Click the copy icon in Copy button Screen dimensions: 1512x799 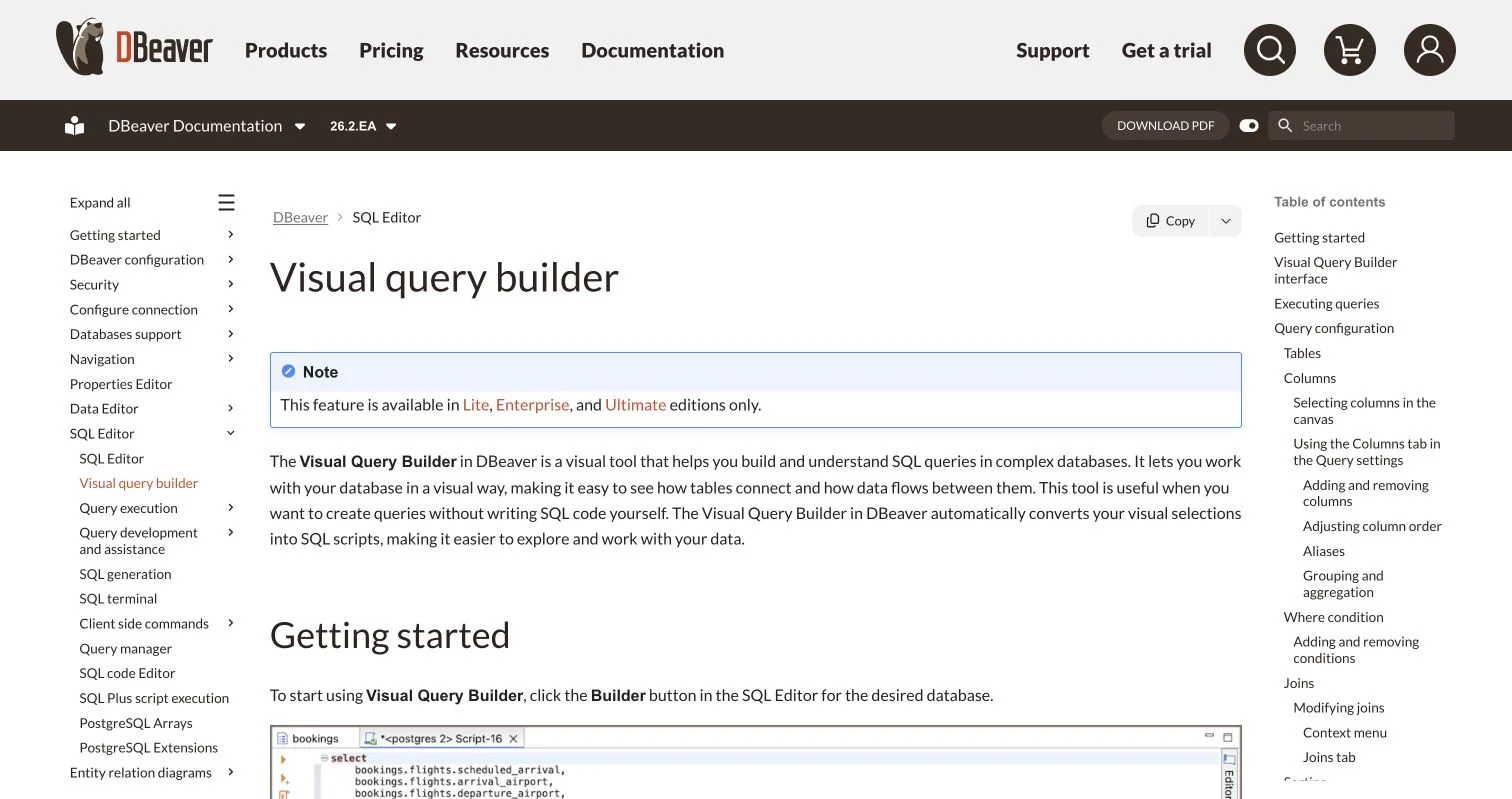click(x=1153, y=221)
